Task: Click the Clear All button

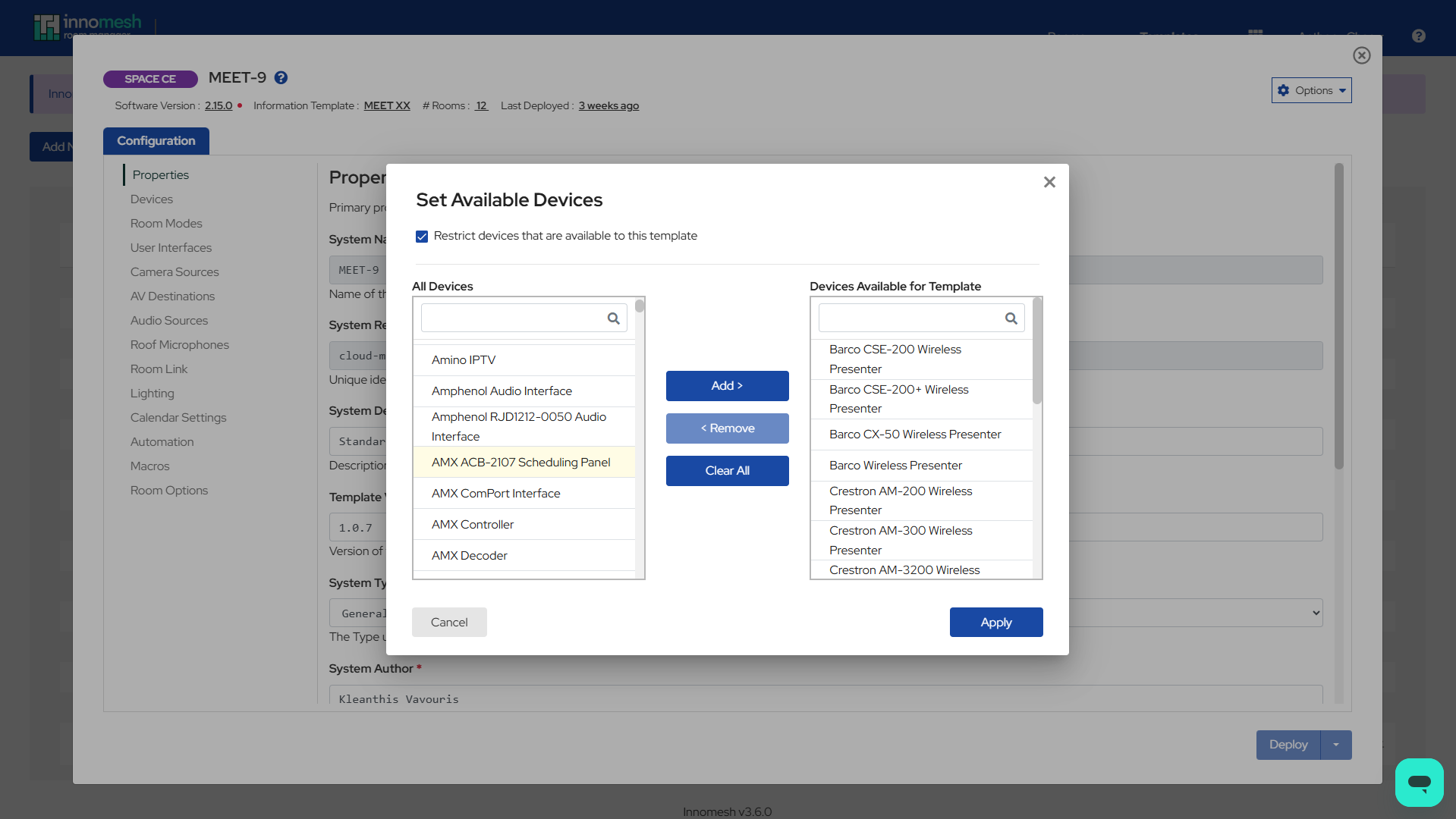Action: coord(727,470)
